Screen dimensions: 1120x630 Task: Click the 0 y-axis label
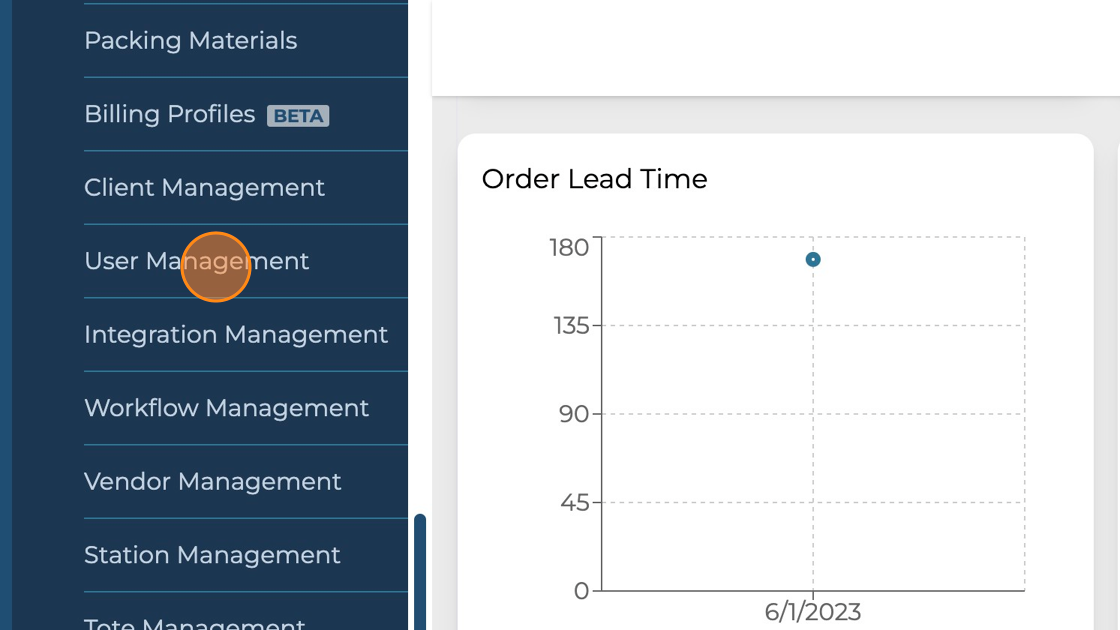[581, 590]
